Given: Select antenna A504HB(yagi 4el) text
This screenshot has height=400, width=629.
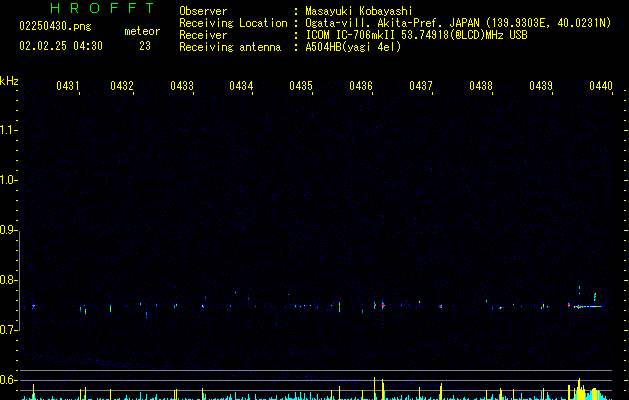Looking at the screenshot, I should click(x=353, y=47).
